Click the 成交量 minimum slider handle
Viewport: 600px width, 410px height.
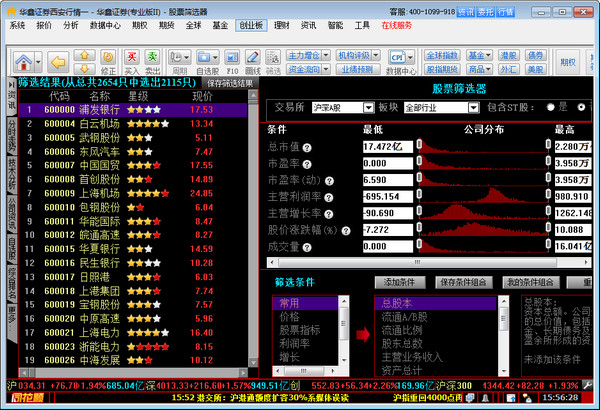(x=419, y=244)
